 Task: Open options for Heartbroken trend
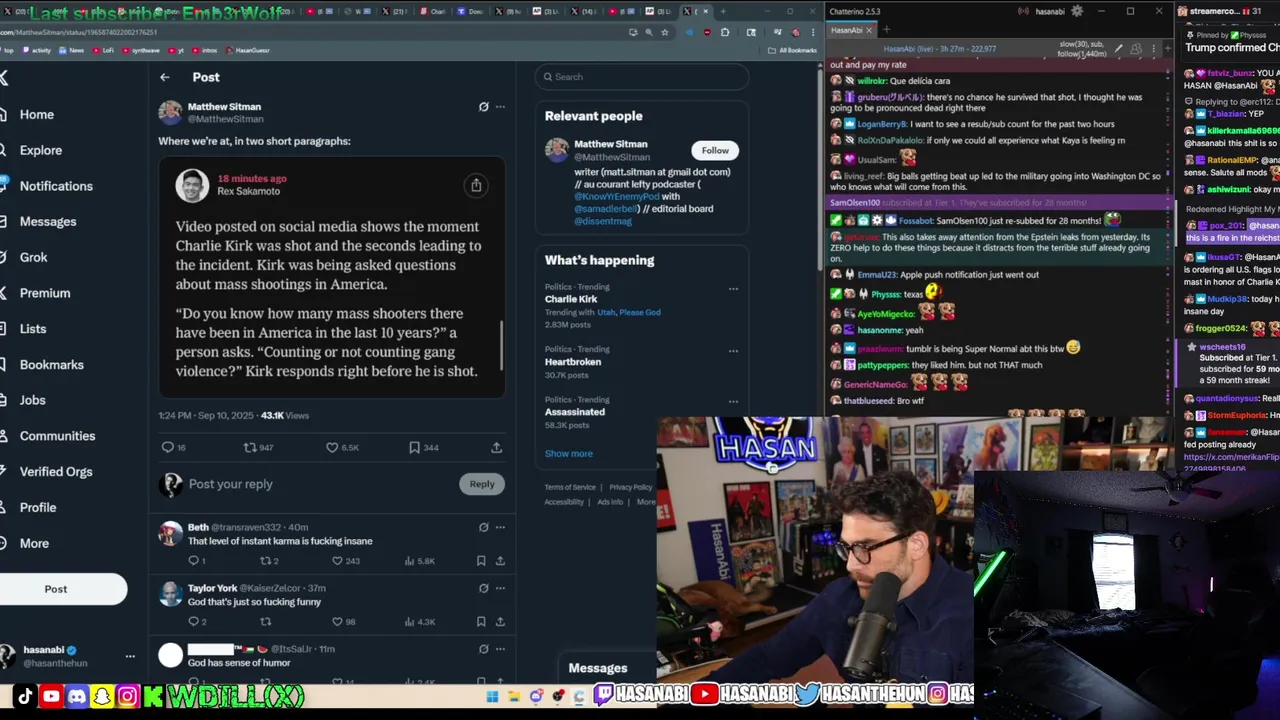tap(733, 351)
